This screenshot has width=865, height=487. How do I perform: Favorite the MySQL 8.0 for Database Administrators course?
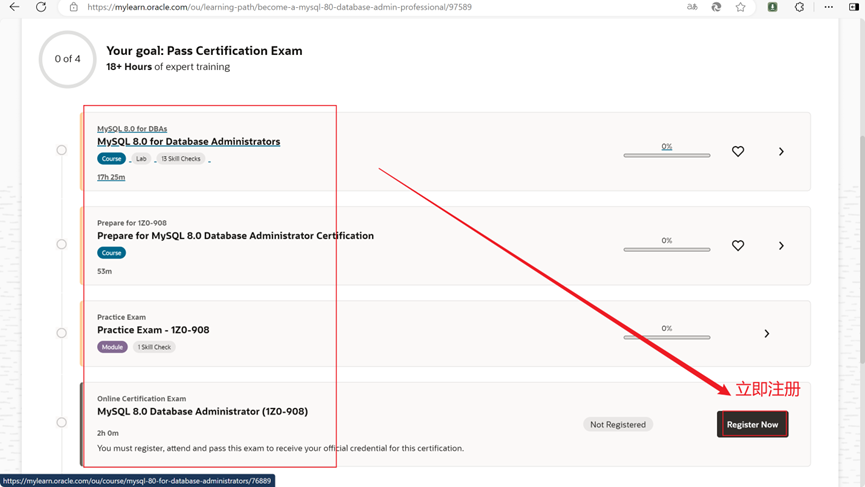click(738, 151)
